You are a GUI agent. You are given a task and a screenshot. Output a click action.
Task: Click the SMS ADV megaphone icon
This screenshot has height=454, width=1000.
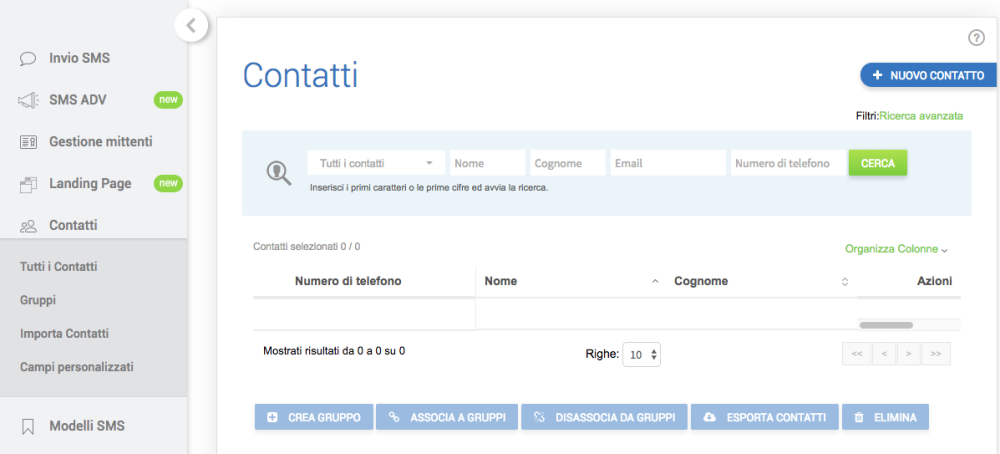(28, 100)
